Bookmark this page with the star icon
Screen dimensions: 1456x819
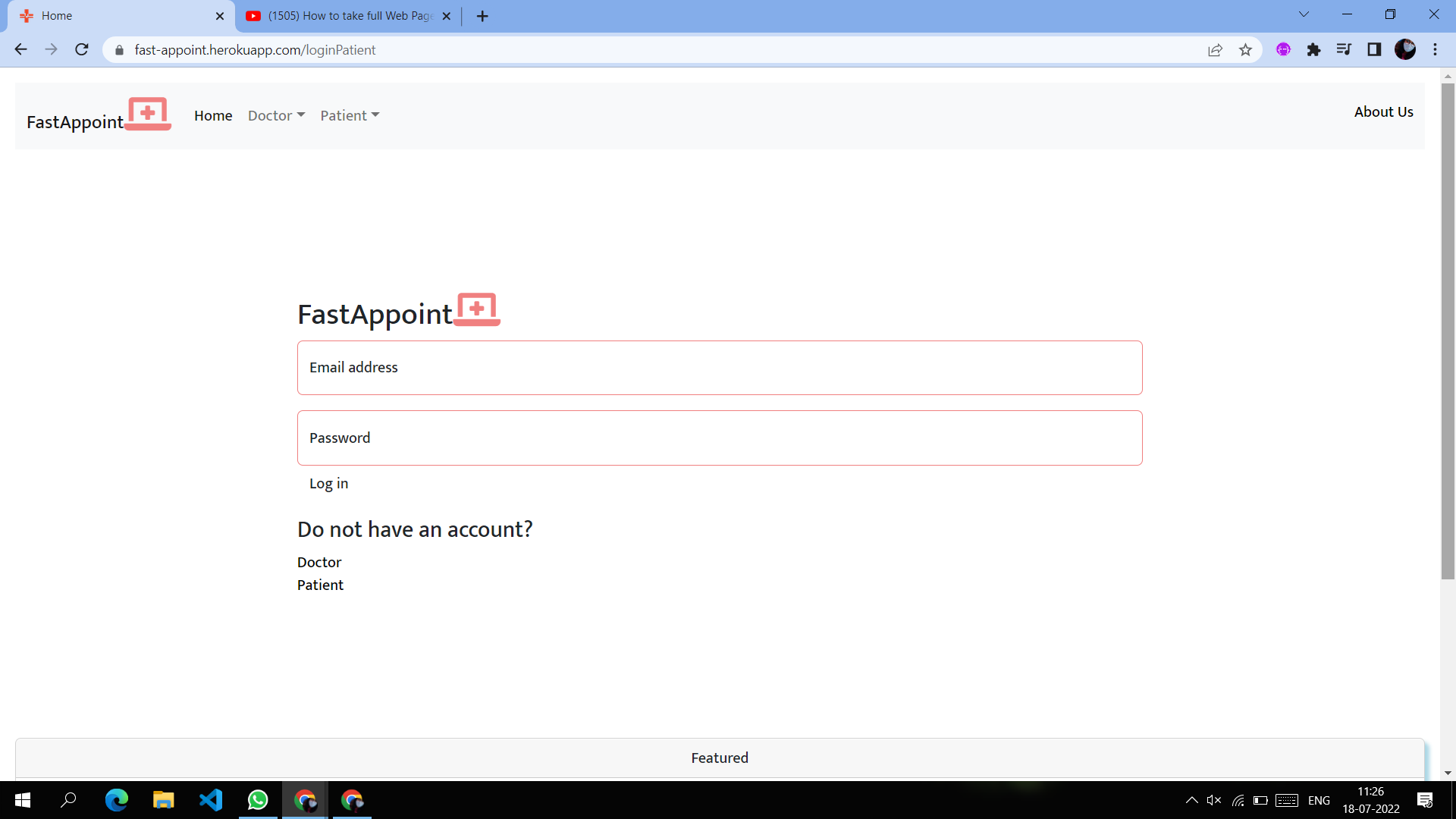[x=1245, y=50]
